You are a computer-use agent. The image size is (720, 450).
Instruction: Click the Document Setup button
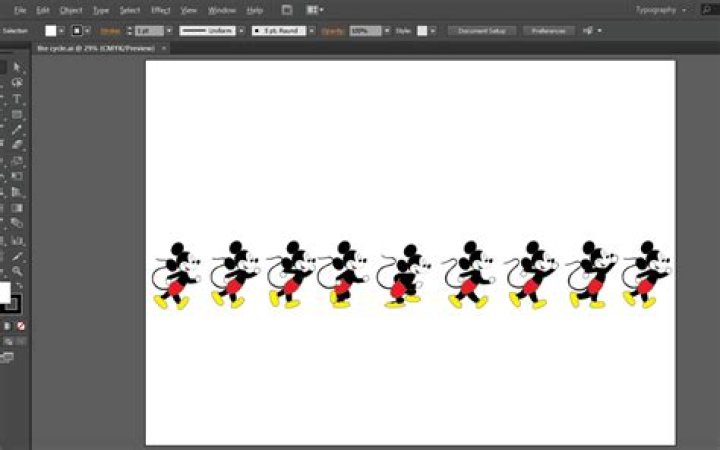(482, 31)
